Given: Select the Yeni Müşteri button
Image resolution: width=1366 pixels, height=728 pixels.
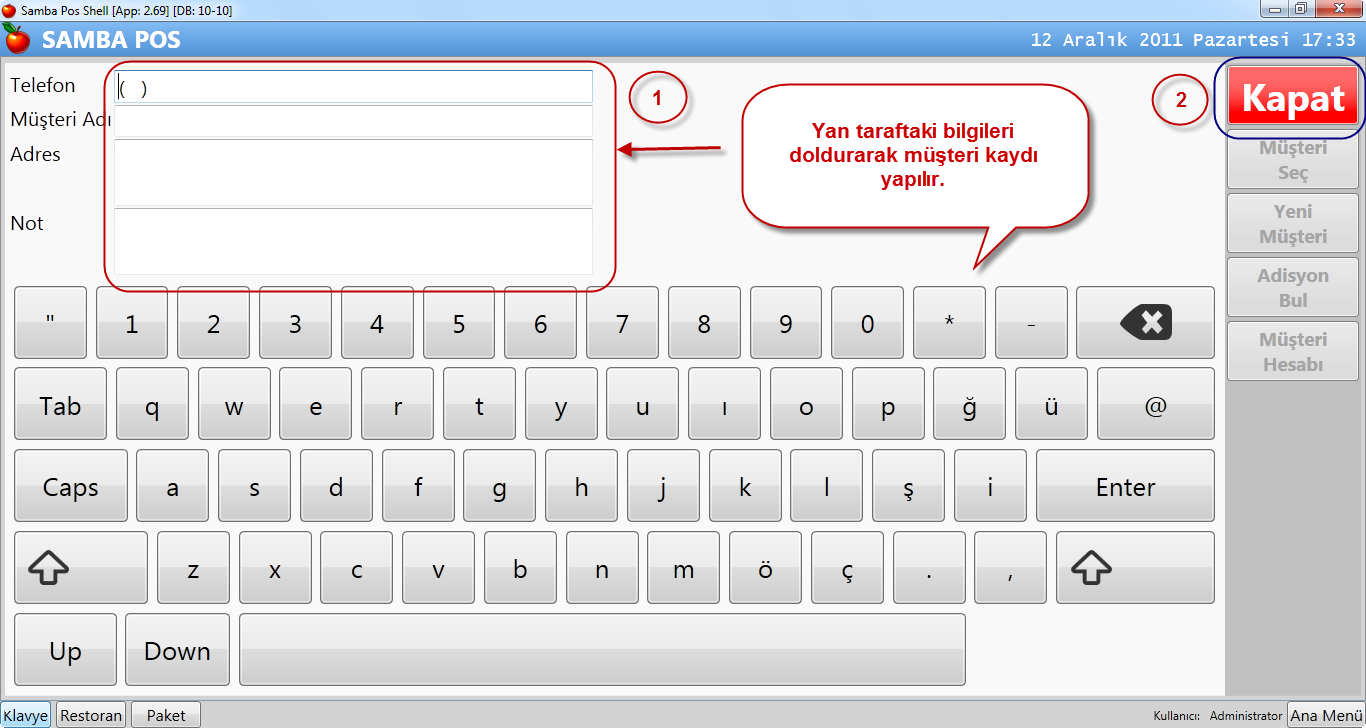Looking at the screenshot, I should tap(1292, 224).
